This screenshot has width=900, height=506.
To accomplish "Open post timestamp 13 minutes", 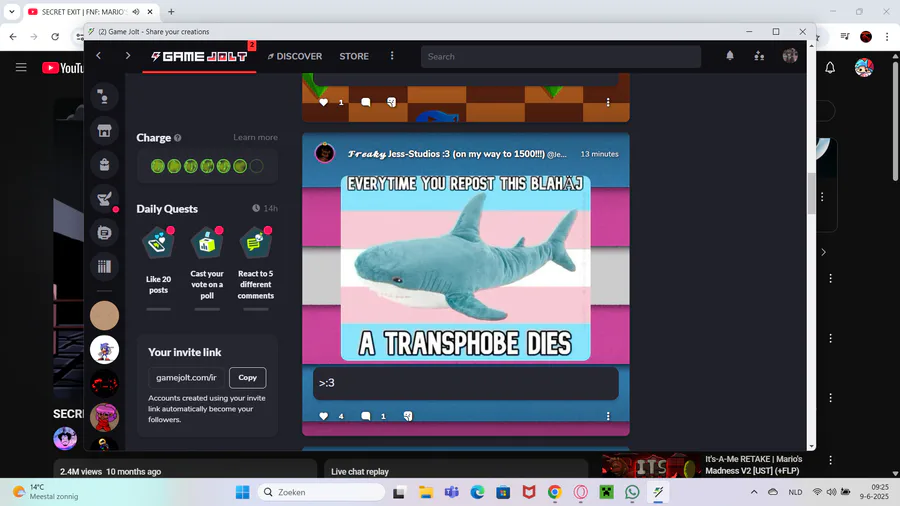I will click(x=599, y=154).
